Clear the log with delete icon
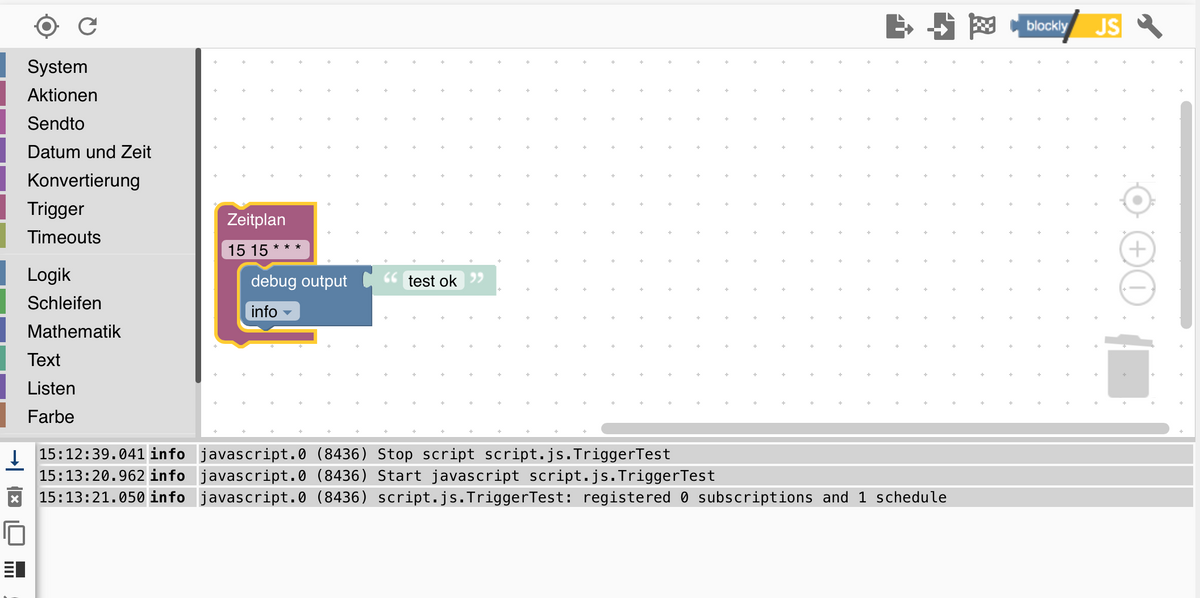Viewport: 1200px width, 598px height. (x=15, y=496)
